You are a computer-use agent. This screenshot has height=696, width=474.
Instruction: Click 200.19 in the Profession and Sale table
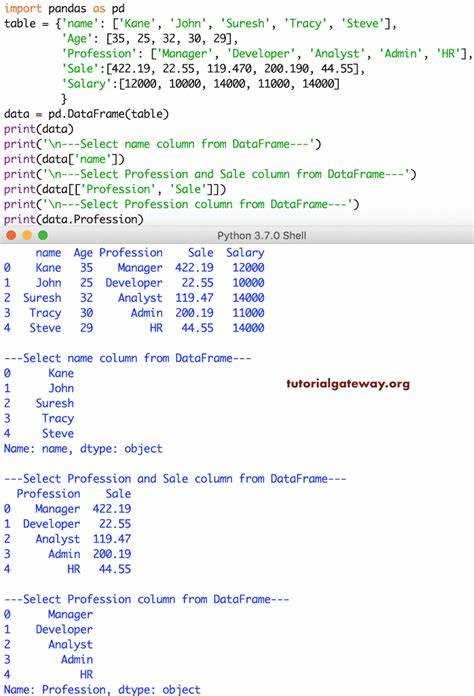[x=112, y=554]
